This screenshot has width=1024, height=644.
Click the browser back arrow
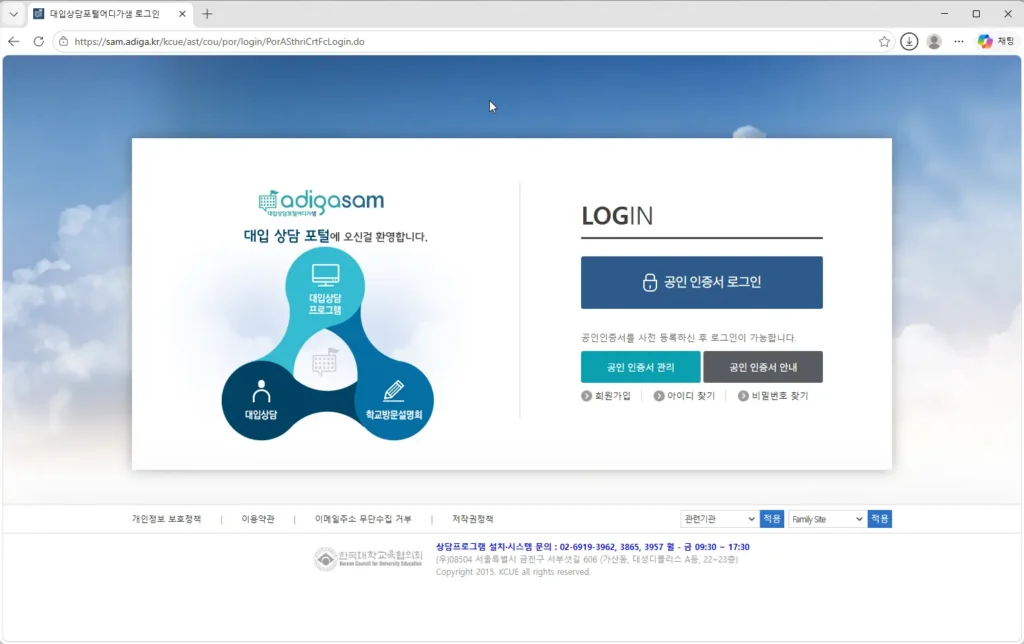click(x=14, y=41)
